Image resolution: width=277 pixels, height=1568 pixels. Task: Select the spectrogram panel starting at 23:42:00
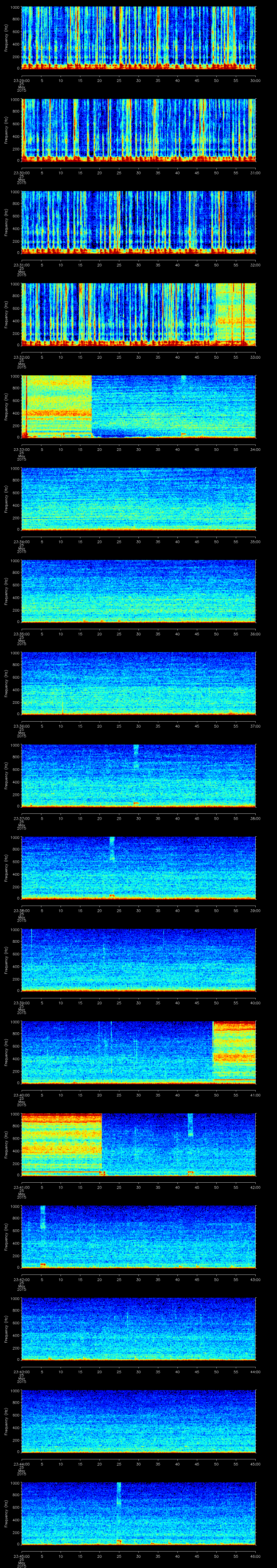click(x=138, y=1237)
